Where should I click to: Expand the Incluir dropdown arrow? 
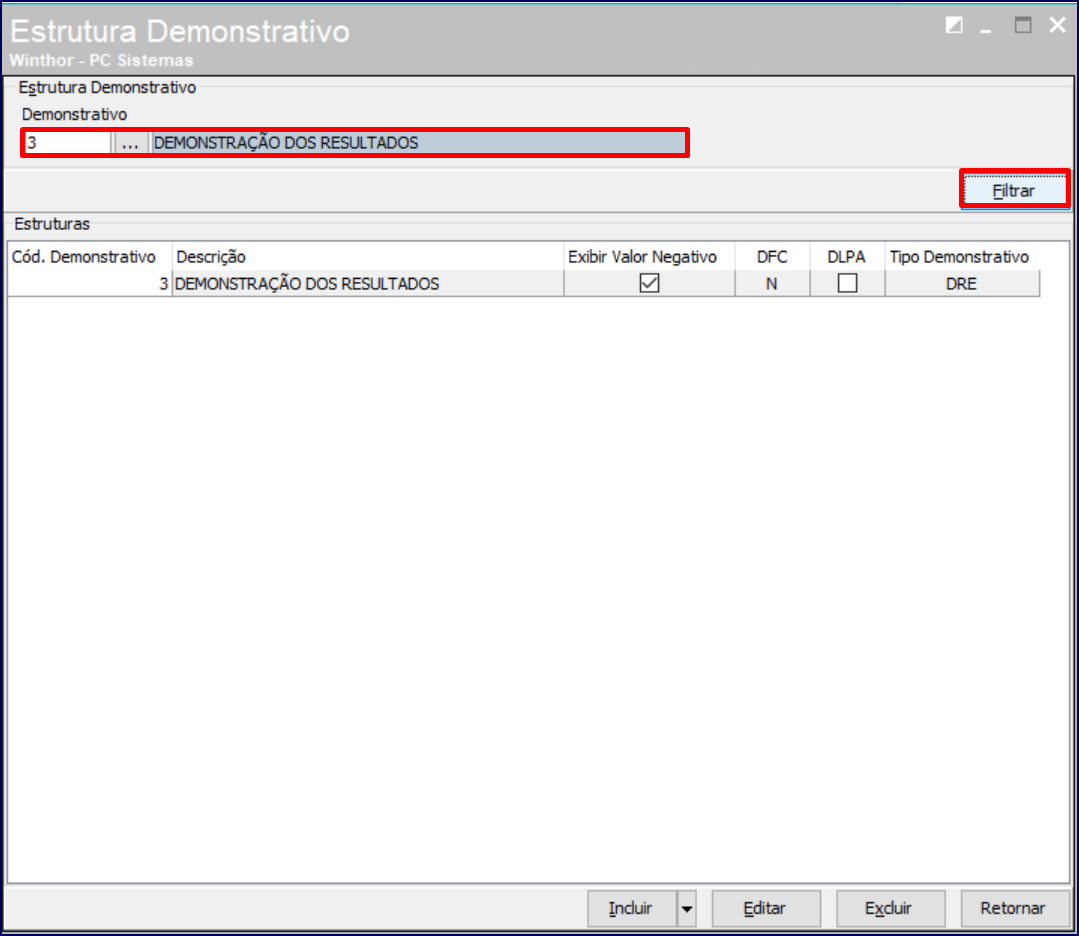[687, 908]
